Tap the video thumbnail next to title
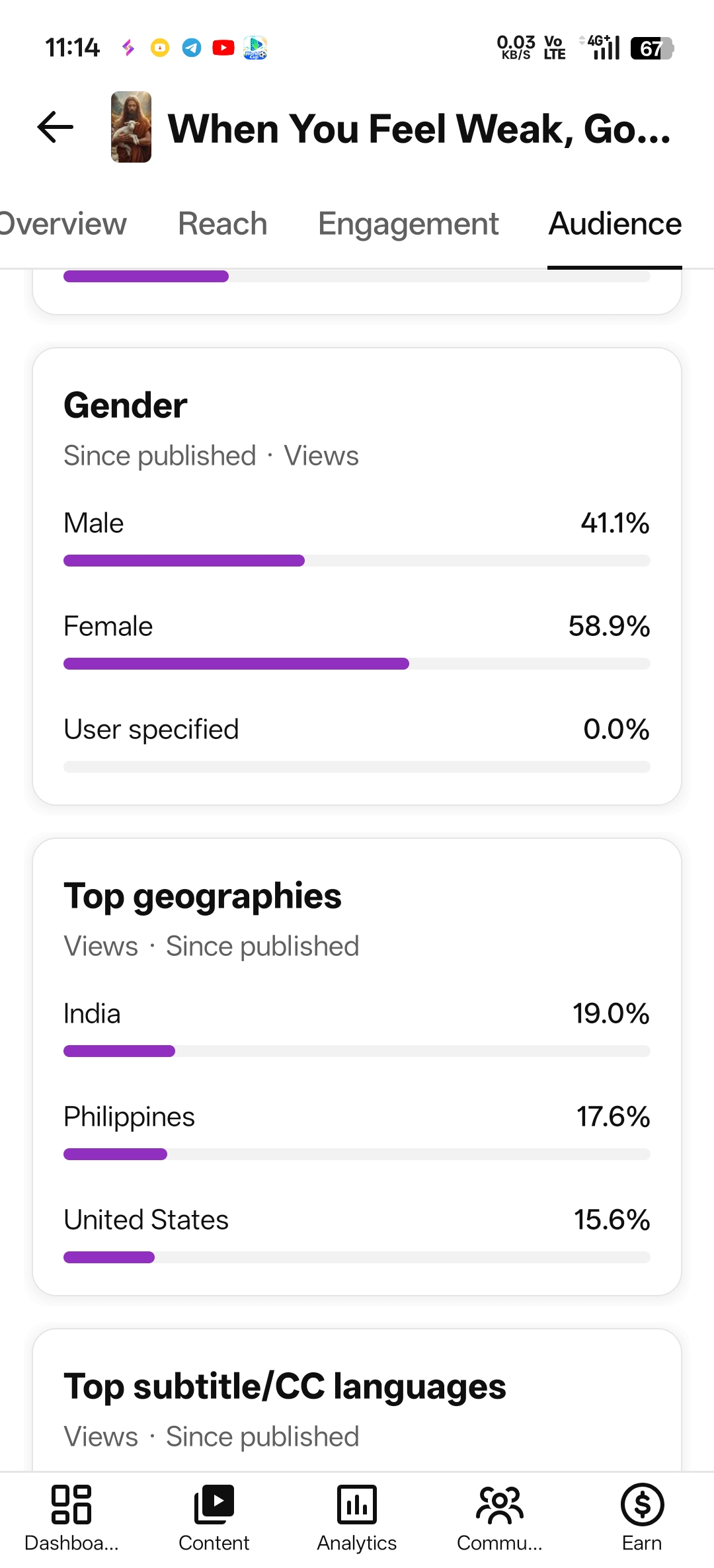 point(131,127)
